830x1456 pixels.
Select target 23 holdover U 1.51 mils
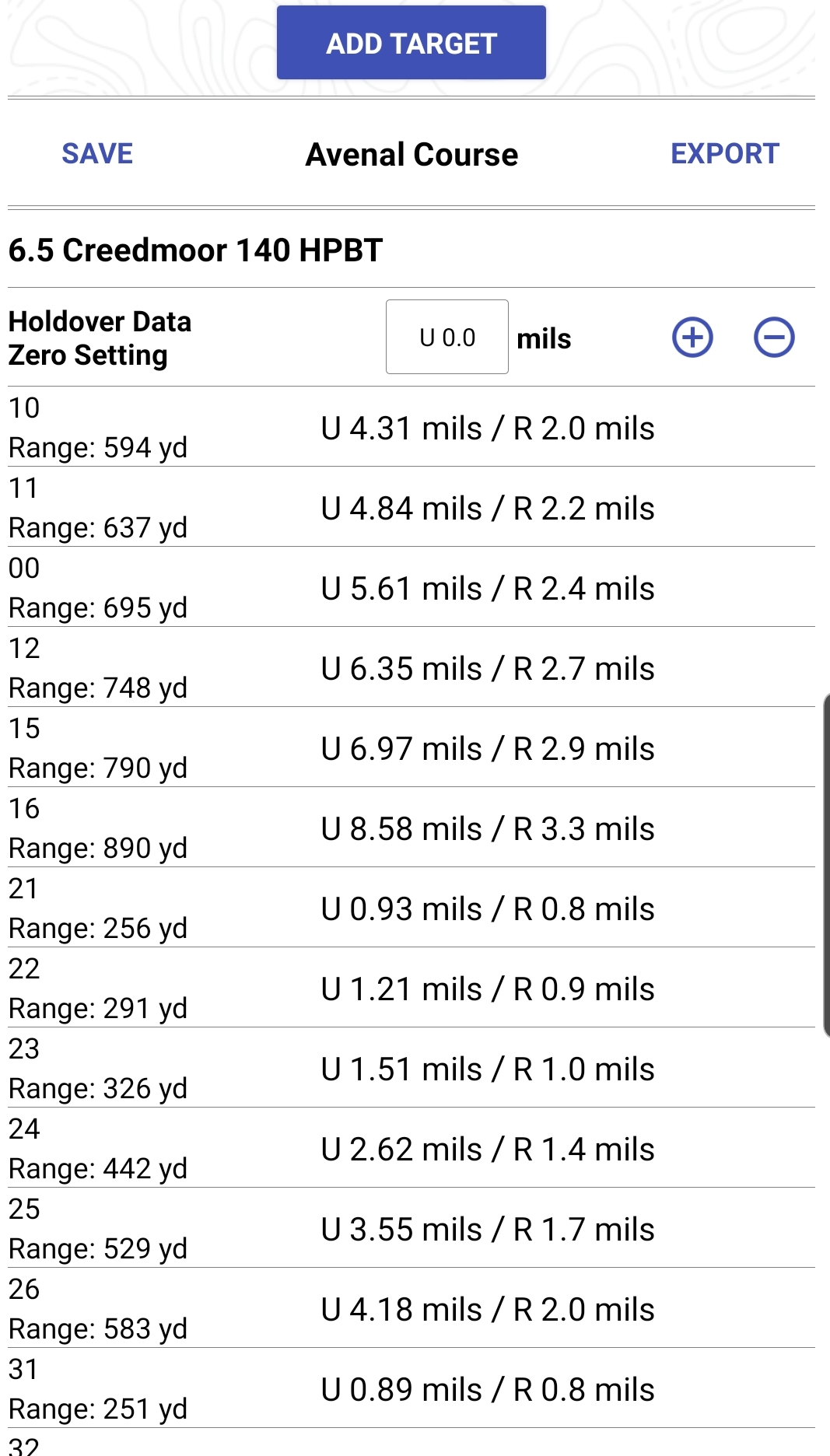tap(411, 1068)
